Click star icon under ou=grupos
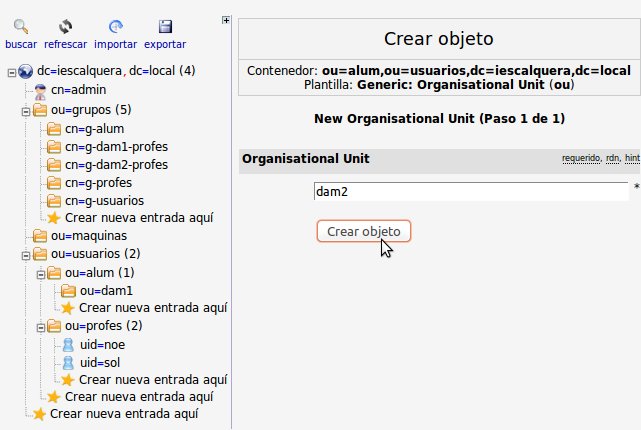The height and width of the screenshot is (430, 641). pyautogui.click(x=54, y=218)
